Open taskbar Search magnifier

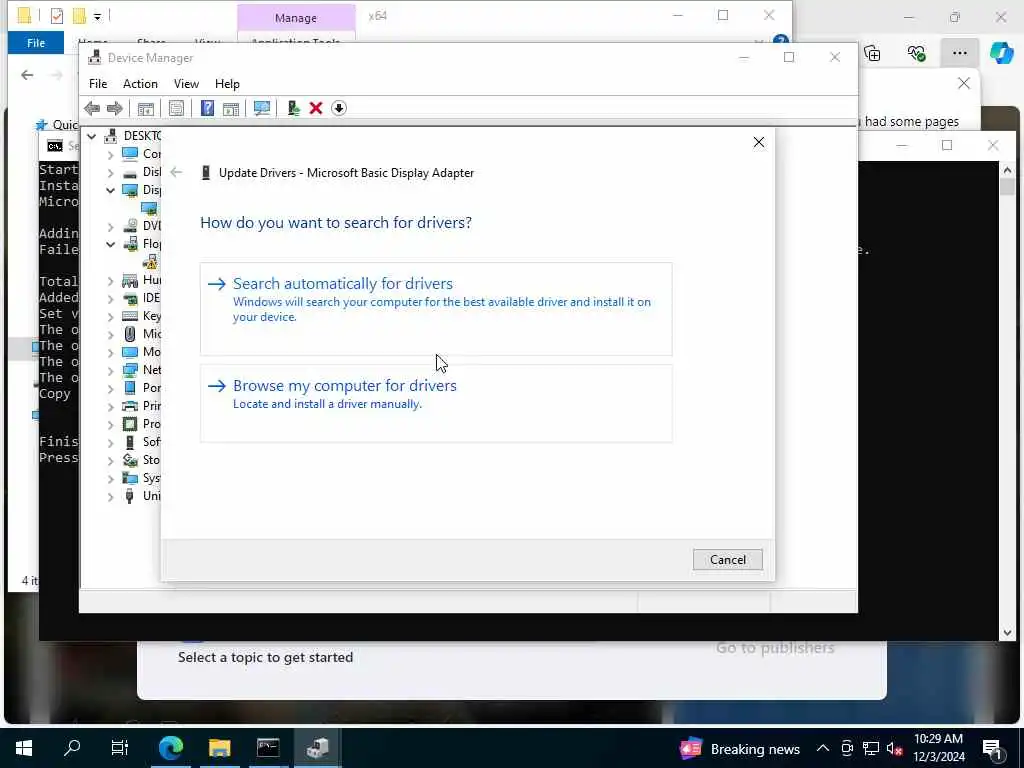pos(72,748)
